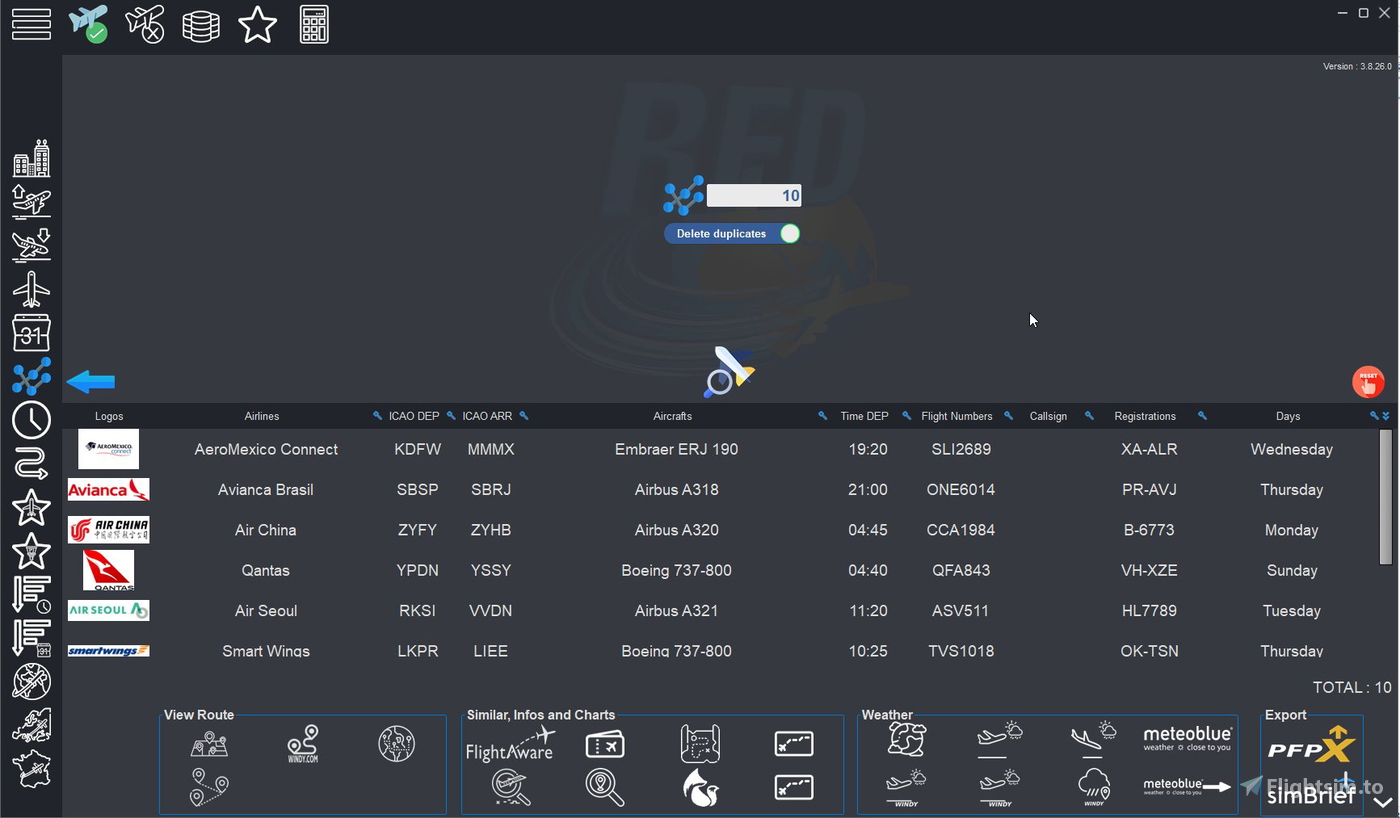The image size is (1400, 818).
Task: Toggle the Delete duplicates switch
Action: 789,233
